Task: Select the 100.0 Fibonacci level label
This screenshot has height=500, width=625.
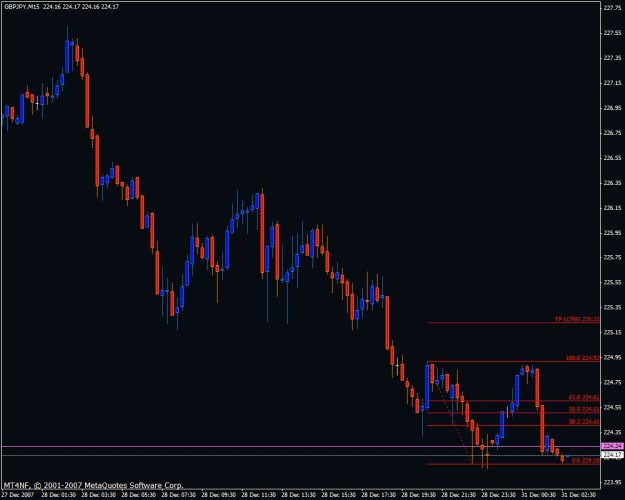Action: [x=582, y=358]
